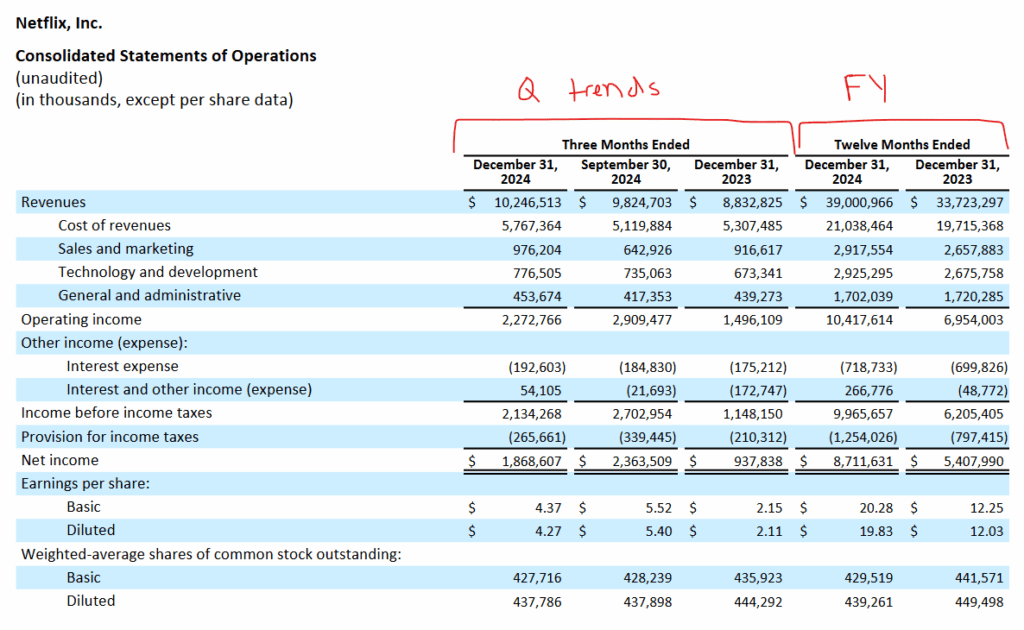1024x630 pixels.
Task: Select the pre-tax income value 2,134,268
Action: point(532,415)
